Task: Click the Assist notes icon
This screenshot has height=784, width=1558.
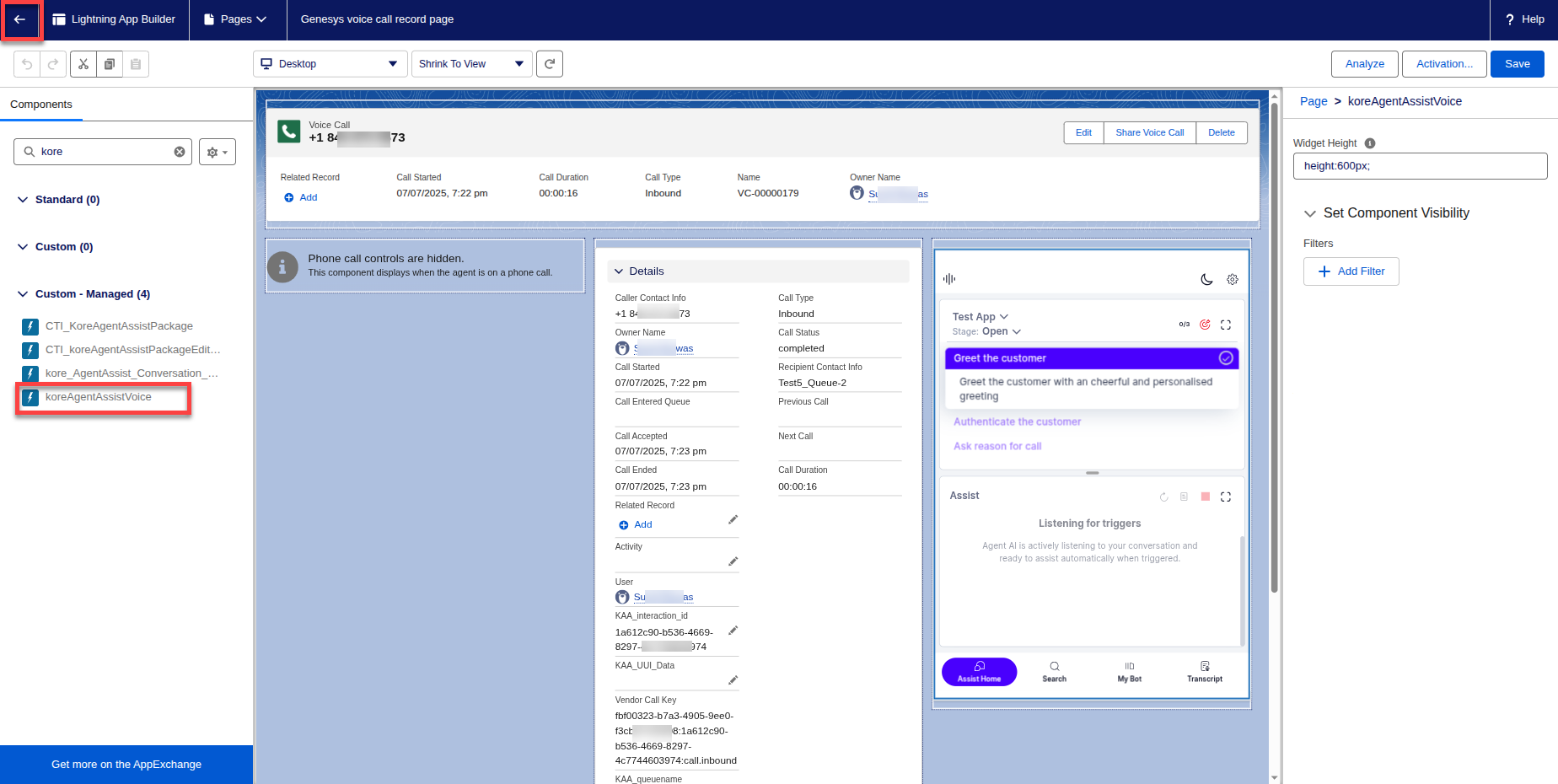Action: click(1184, 497)
